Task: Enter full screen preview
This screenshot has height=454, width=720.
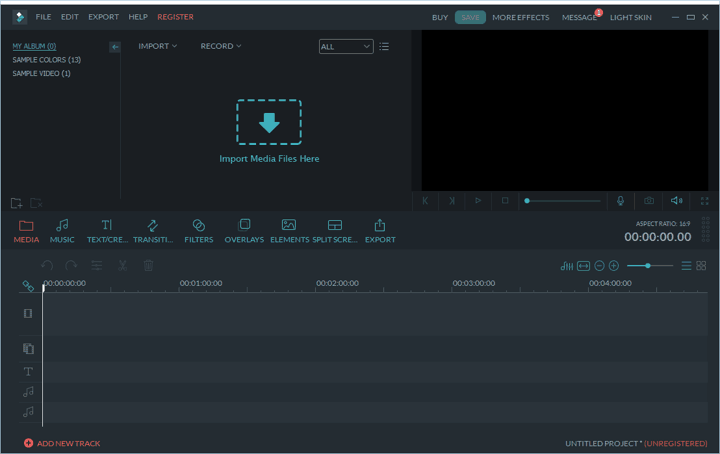Action: tap(705, 201)
